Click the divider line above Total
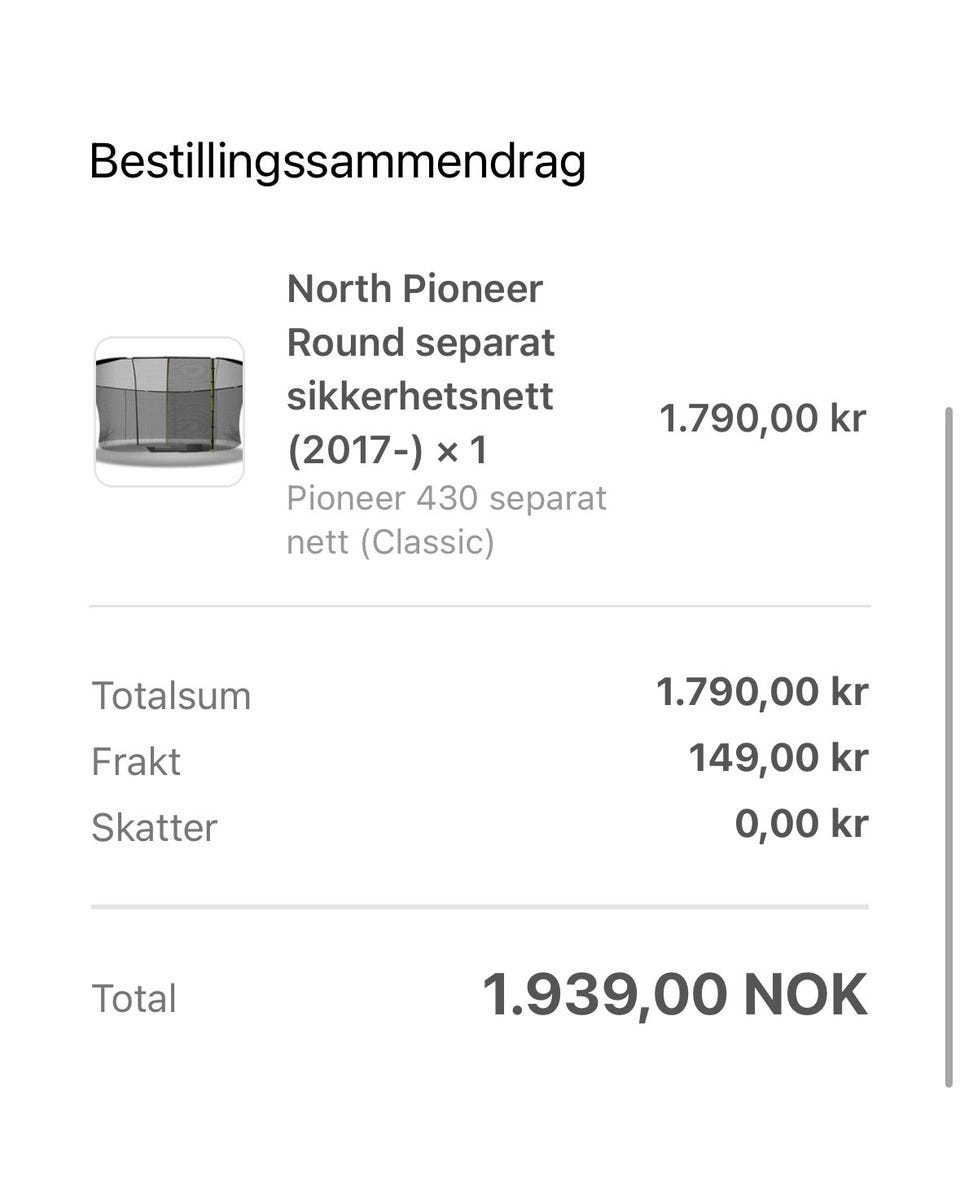The height and width of the screenshot is (1200, 960). (480, 907)
